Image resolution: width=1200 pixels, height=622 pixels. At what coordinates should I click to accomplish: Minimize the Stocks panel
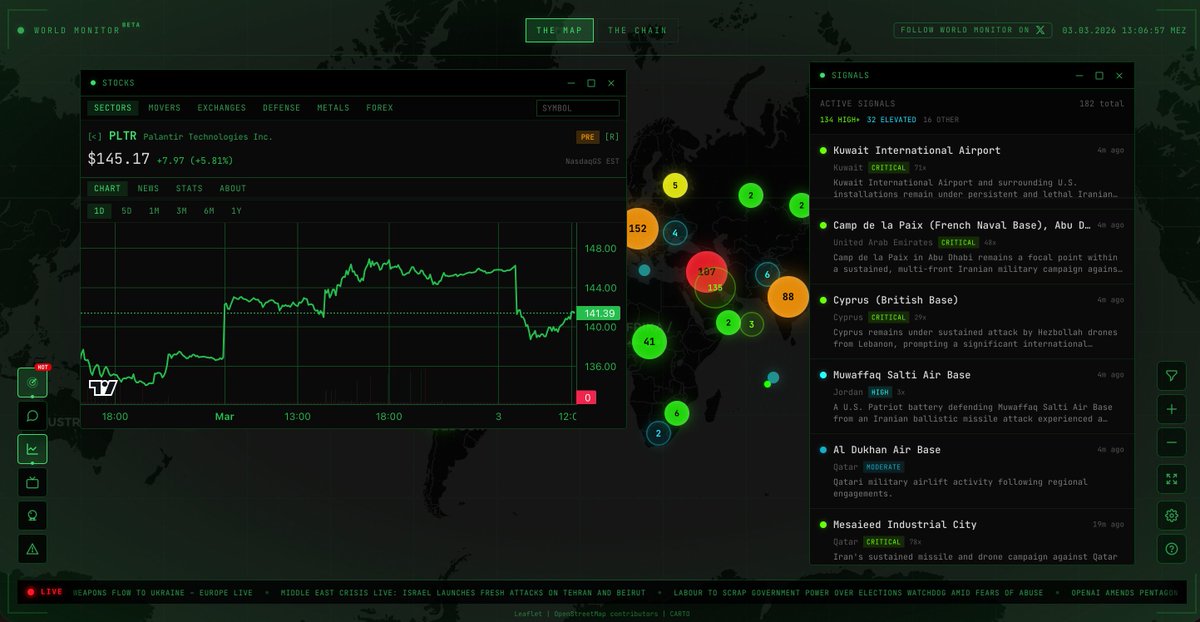point(571,83)
